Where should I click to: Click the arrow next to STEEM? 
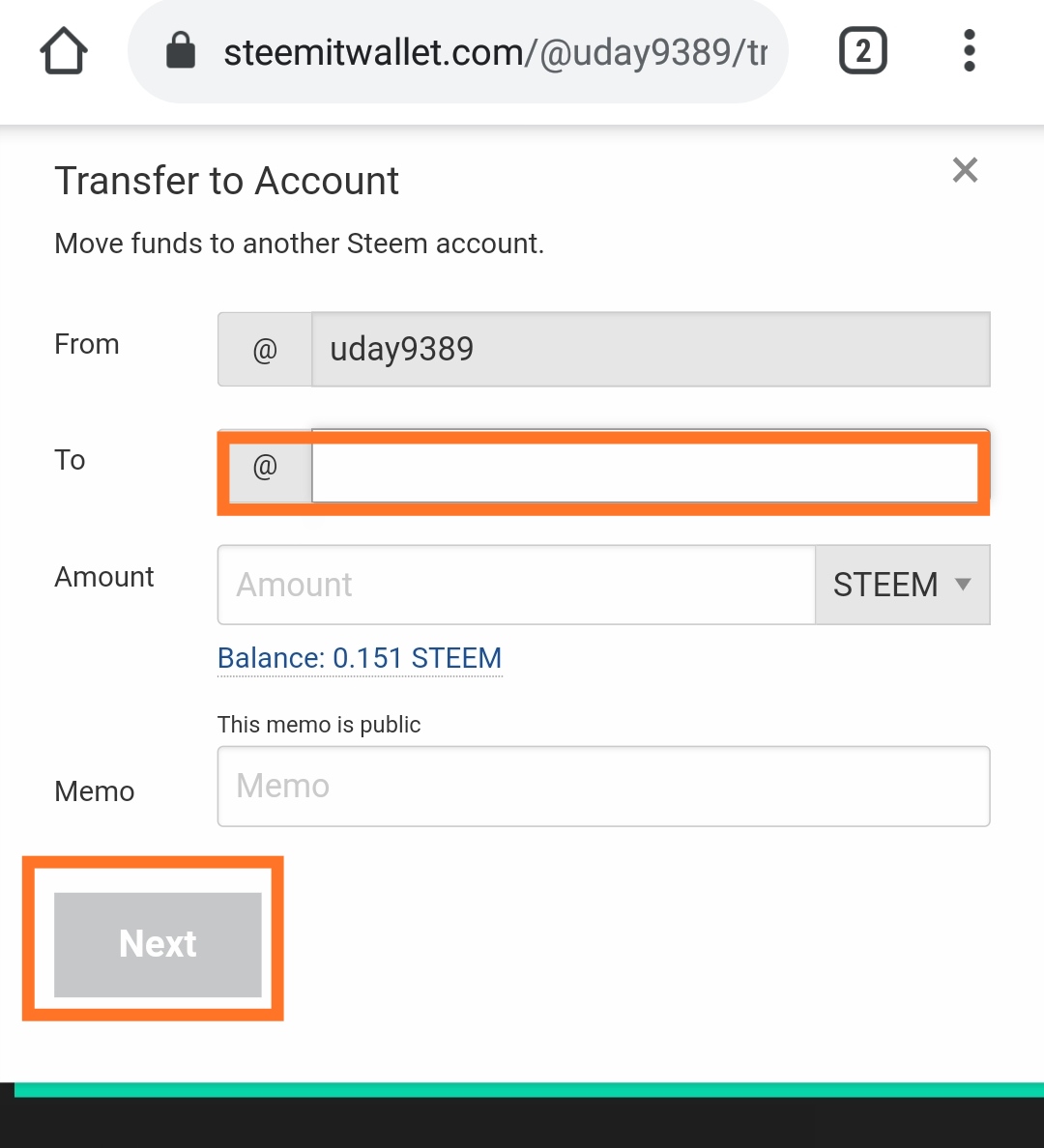(963, 584)
